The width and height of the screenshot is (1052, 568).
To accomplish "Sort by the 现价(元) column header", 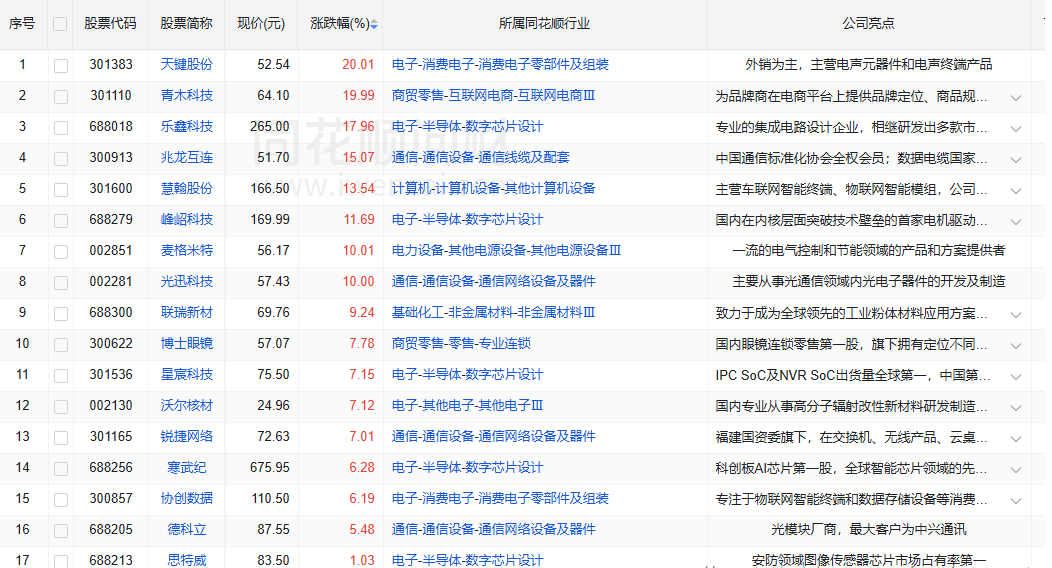I will click(261, 23).
